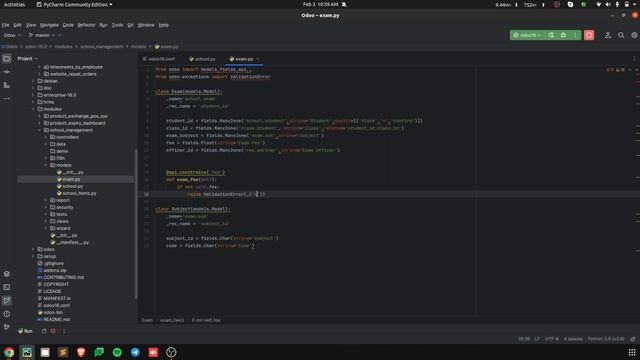This screenshot has height=360, width=640.
Task: Show Applications grid button
Action: (631, 352)
